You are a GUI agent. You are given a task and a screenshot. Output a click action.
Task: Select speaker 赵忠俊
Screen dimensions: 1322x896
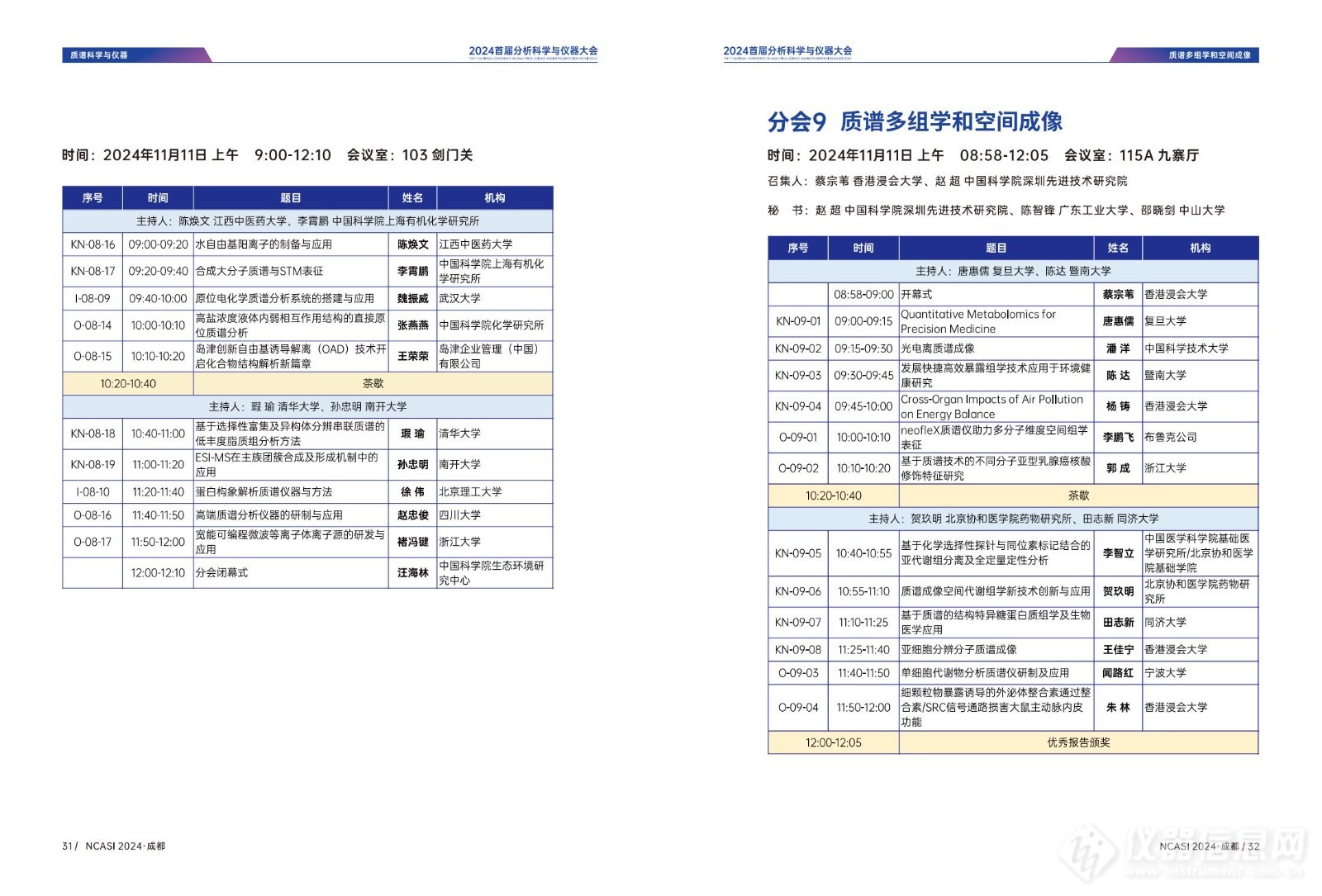pos(412,514)
